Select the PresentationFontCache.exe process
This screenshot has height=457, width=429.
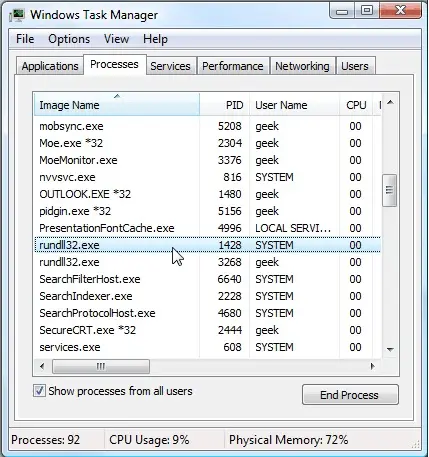(207, 228)
